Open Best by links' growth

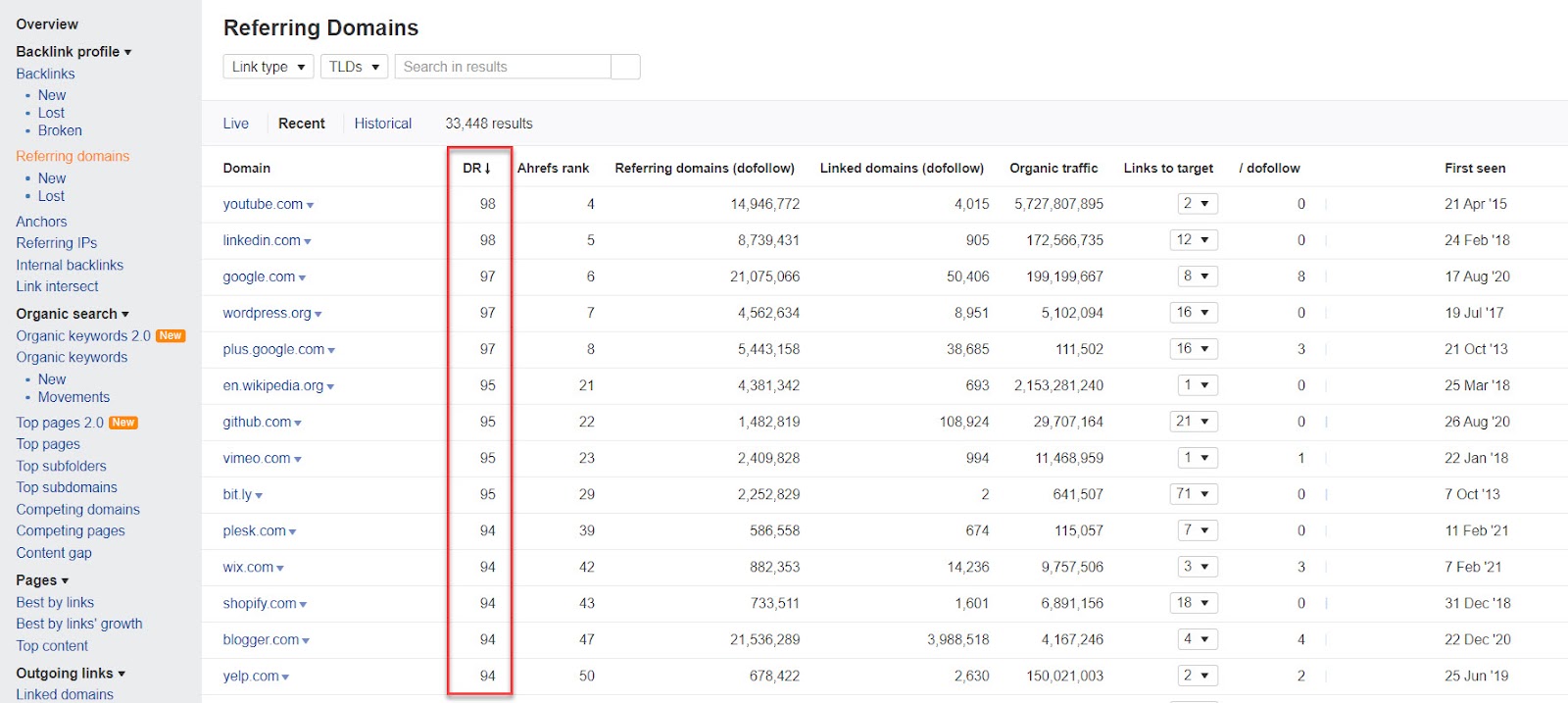click(79, 624)
